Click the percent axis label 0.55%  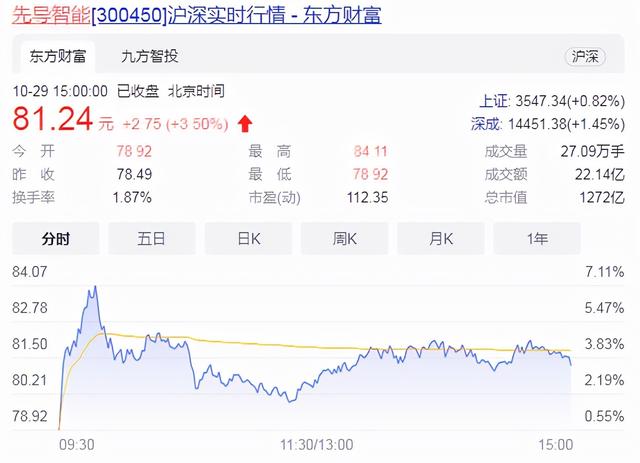[604, 416]
